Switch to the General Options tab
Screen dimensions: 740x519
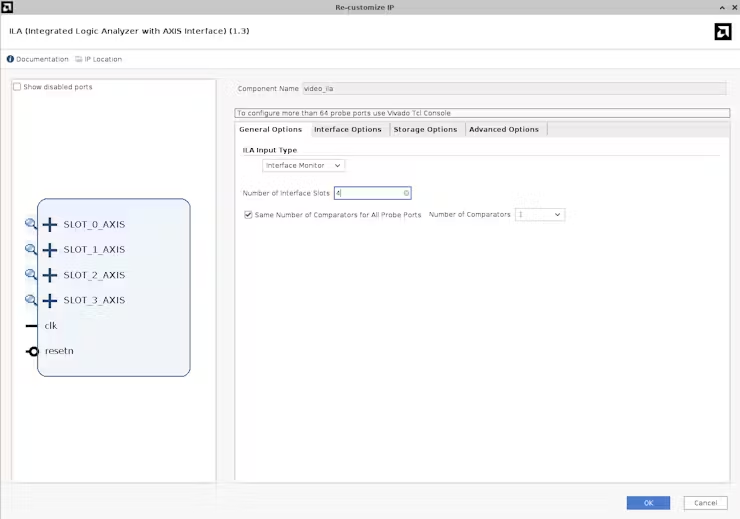pos(270,129)
